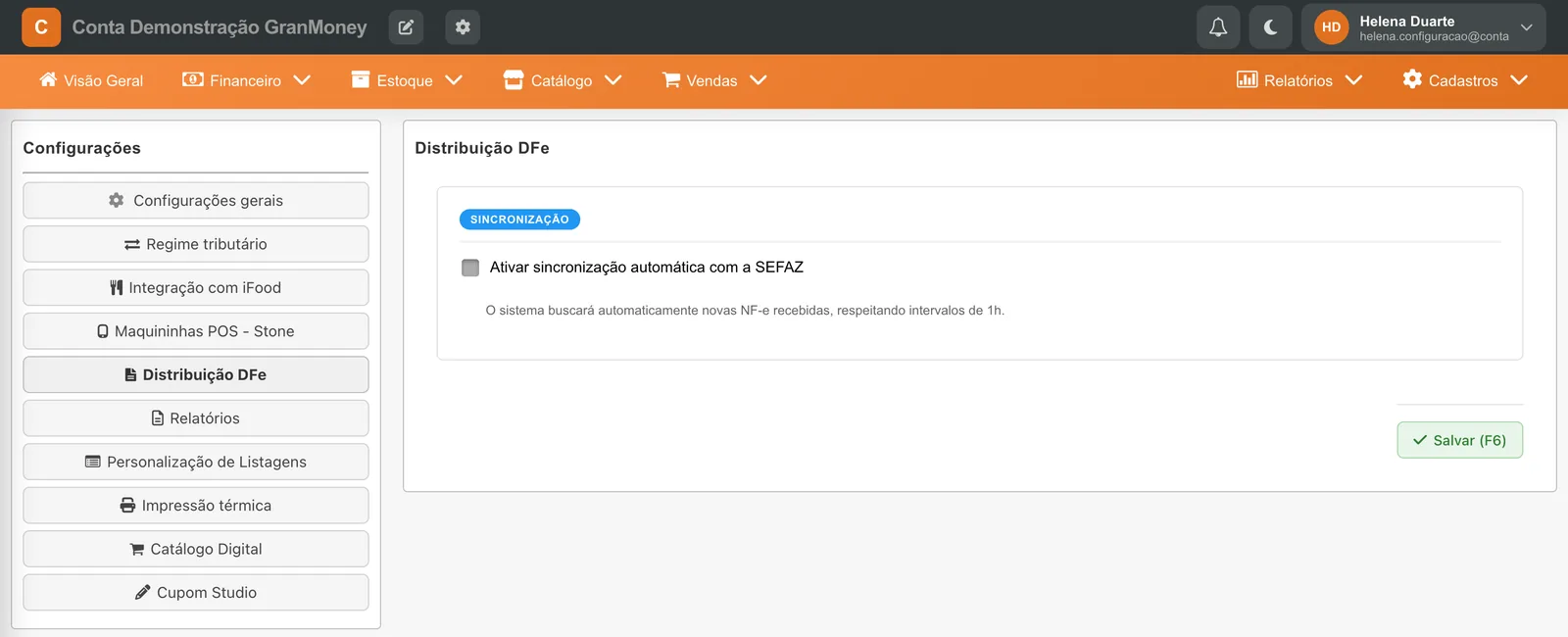Open Maquininhas POS - Stone settings
Image resolution: width=1568 pixels, height=637 pixels.
196,331
